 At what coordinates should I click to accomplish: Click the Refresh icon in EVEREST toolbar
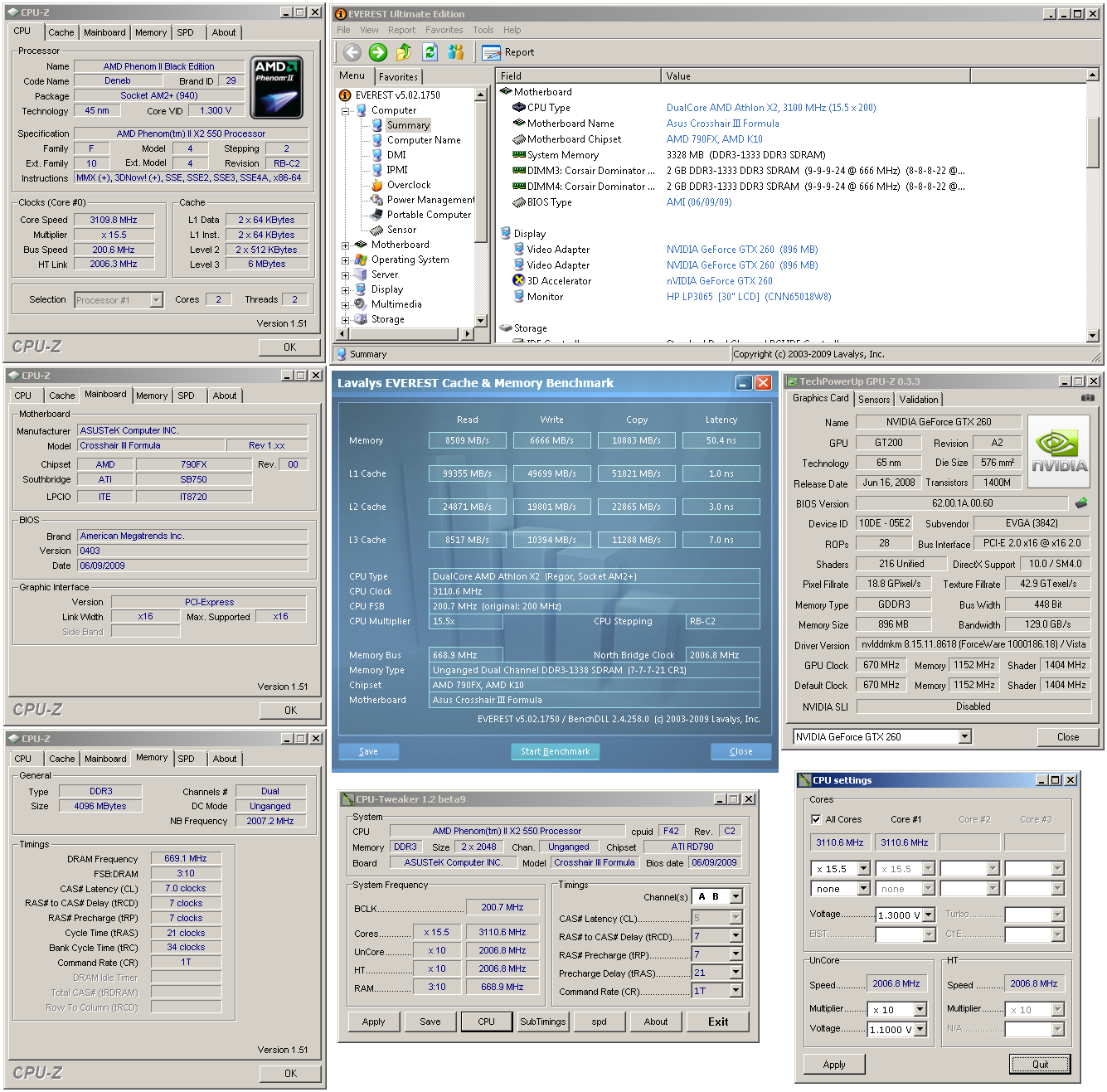(x=430, y=52)
